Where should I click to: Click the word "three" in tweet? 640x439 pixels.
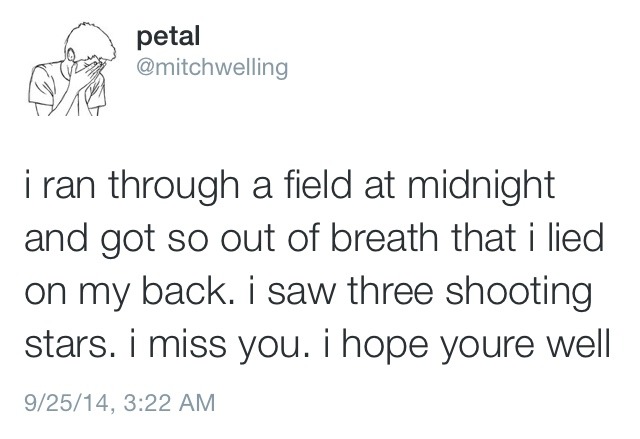pos(390,291)
